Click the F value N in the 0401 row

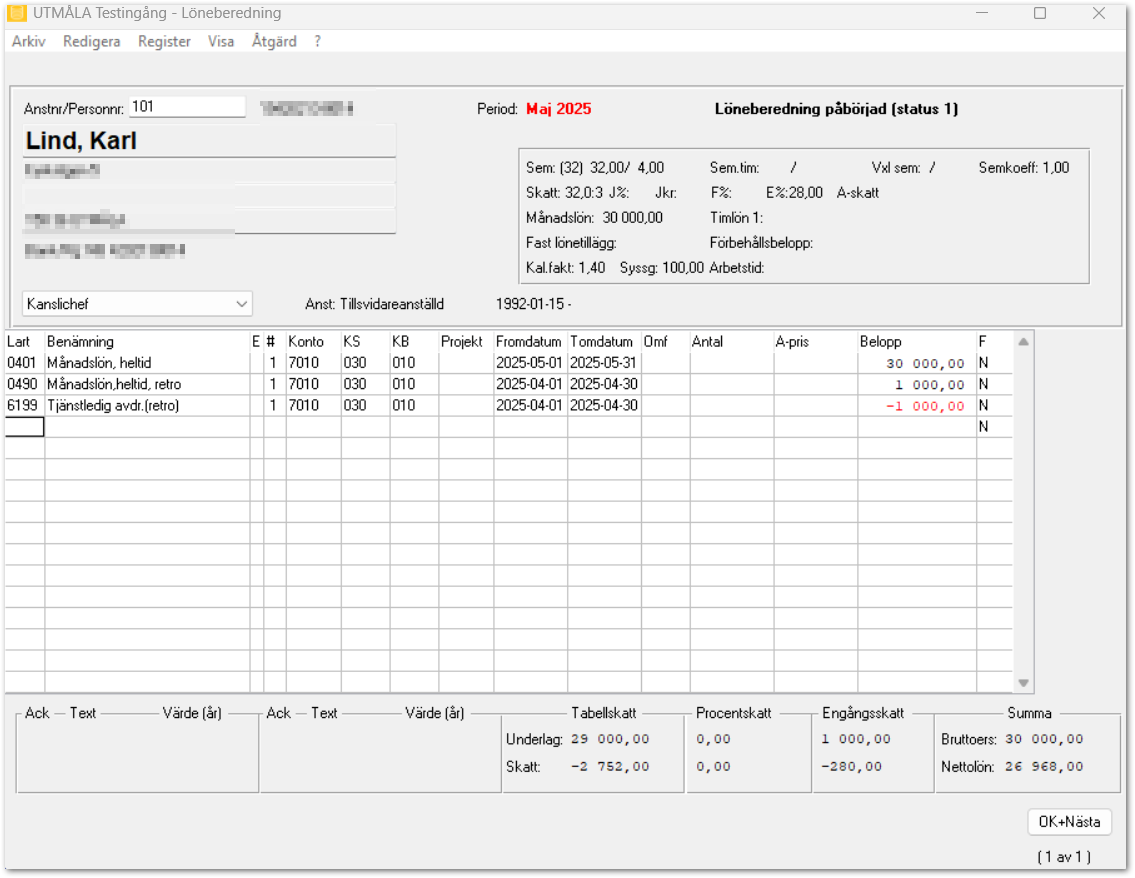tap(983, 363)
